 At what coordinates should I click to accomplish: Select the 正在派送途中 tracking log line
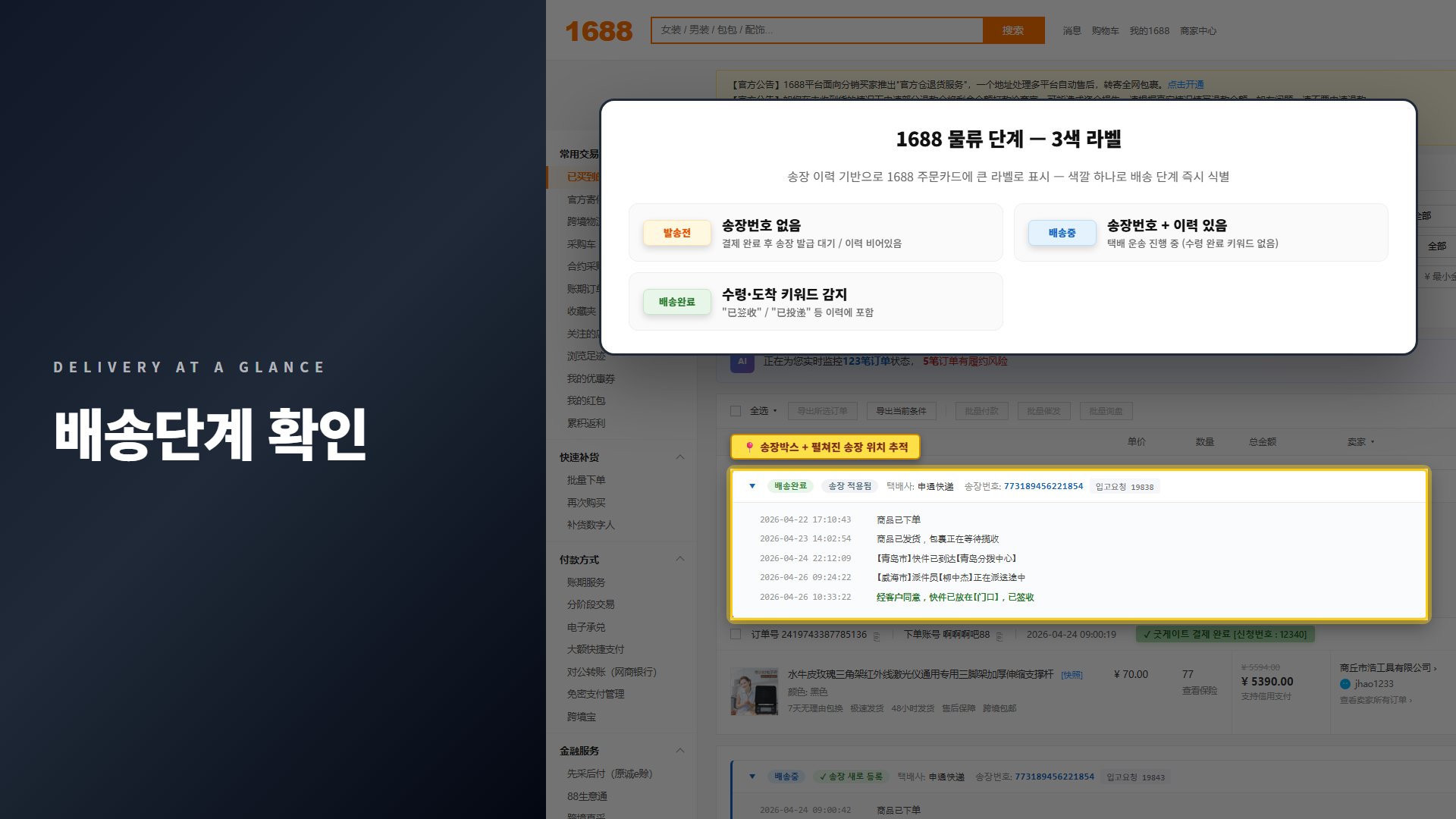click(x=951, y=578)
